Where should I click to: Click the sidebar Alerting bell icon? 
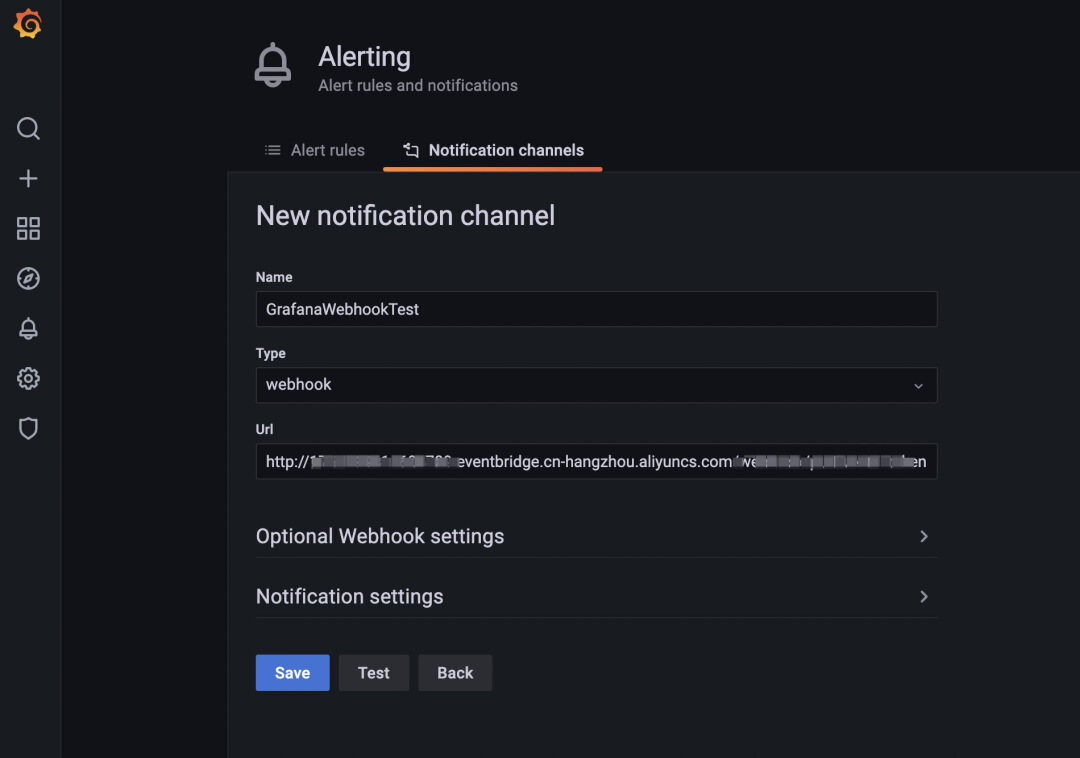tap(28, 329)
